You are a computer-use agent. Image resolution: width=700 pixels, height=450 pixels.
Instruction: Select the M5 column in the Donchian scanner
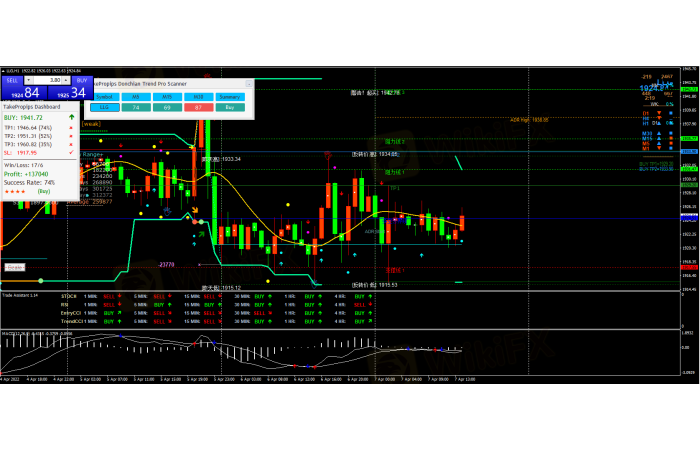click(x=137, y=95)
